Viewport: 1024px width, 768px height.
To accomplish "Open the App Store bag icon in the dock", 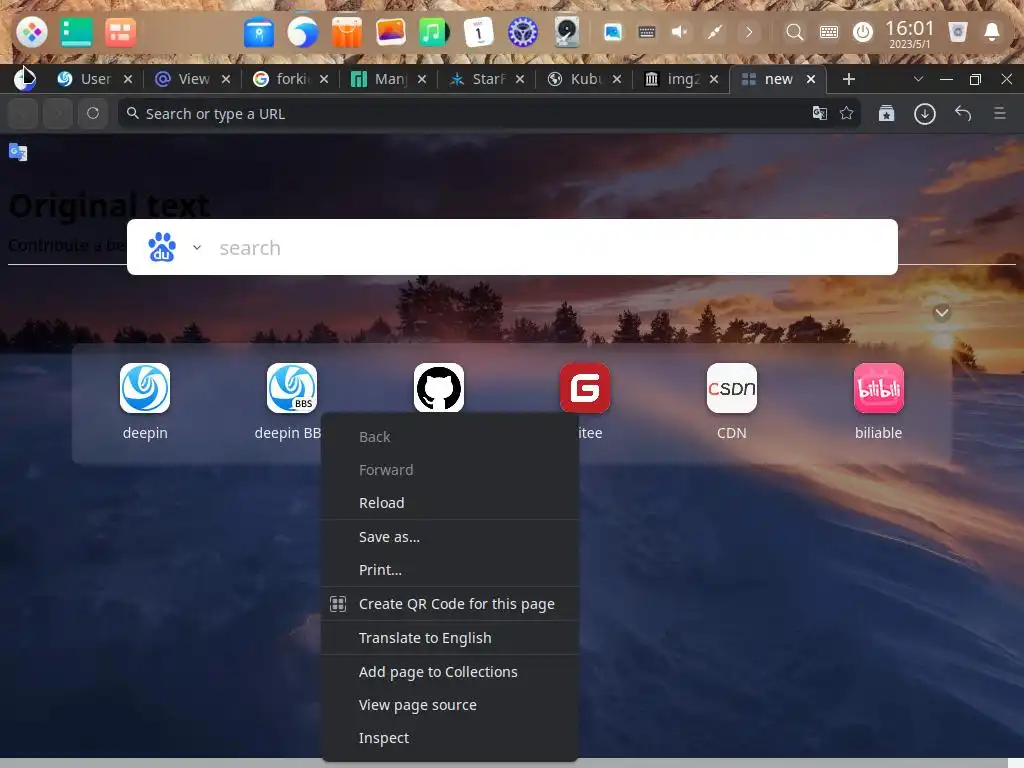I will point(347,31).
